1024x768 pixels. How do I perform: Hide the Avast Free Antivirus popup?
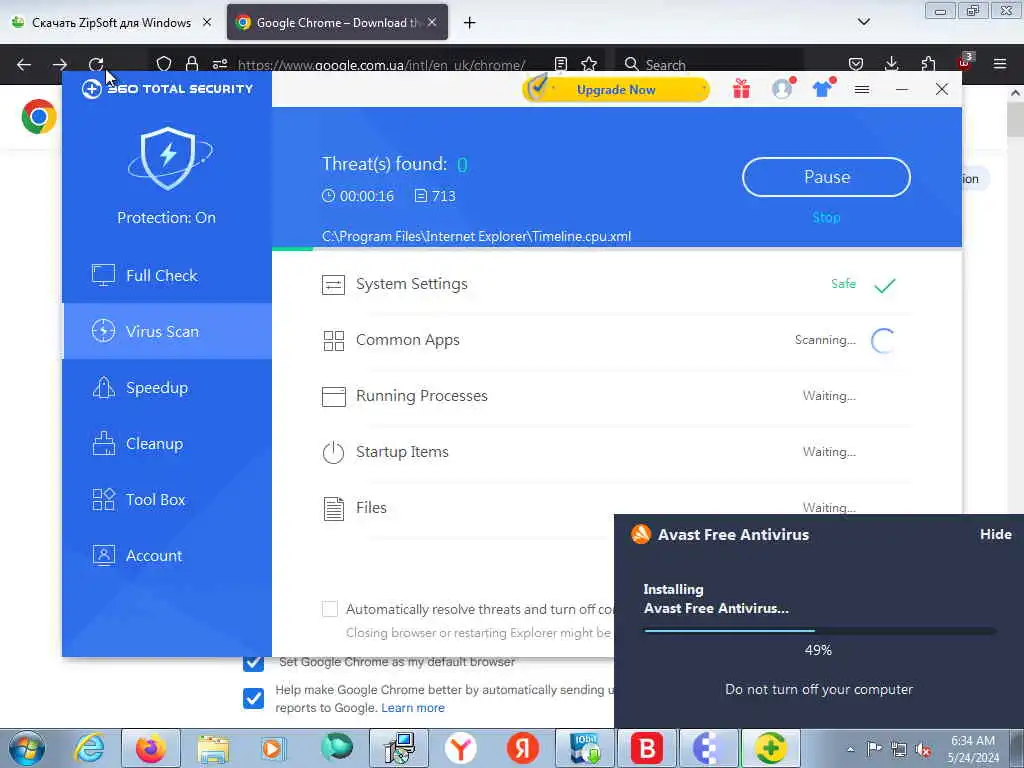click(x=995, y=534)
